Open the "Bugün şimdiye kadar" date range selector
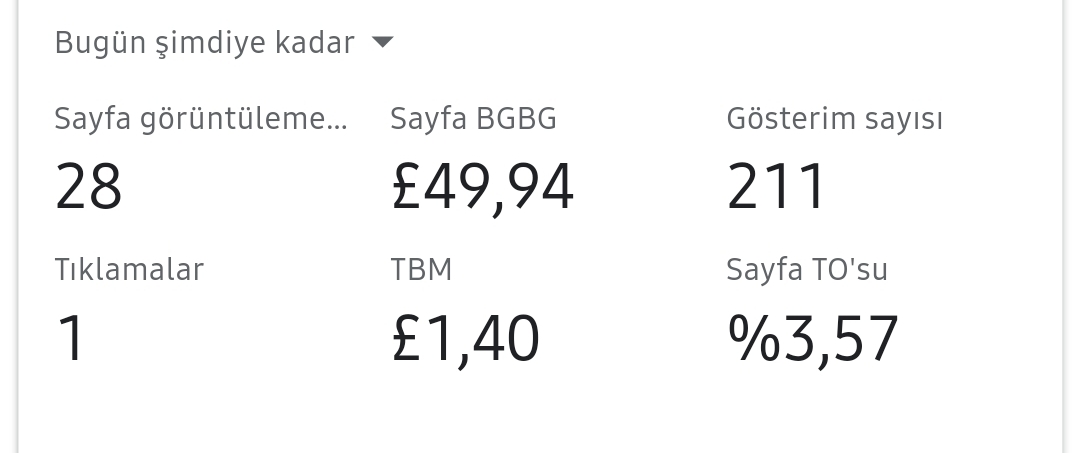This screenshot has height=453, width=1080. click(x=224, y=43)
